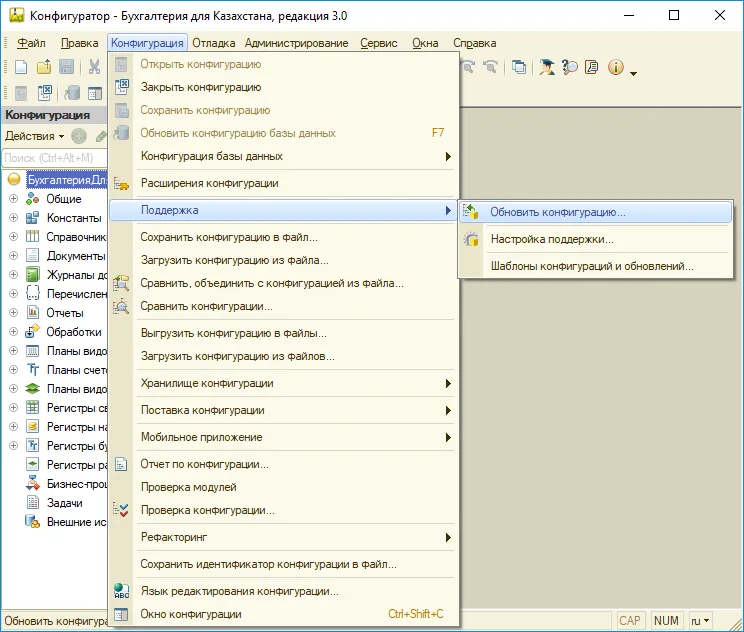Viewport: 744px width, 632px height.
Task: Open Поставка конфигурации submenu
Action: 284,410
